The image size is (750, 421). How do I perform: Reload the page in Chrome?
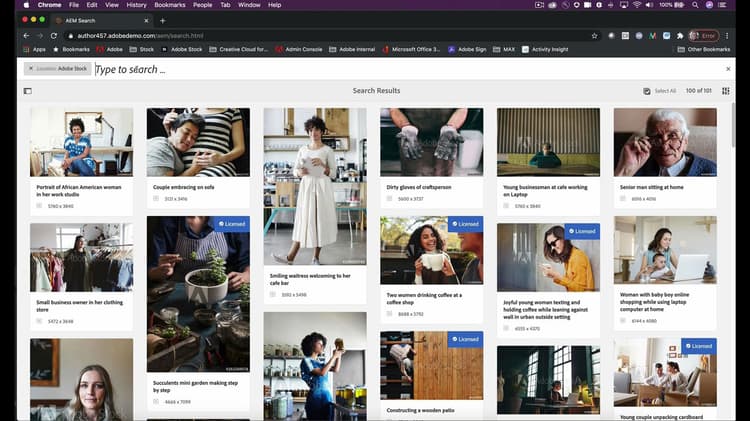(54, 35)
